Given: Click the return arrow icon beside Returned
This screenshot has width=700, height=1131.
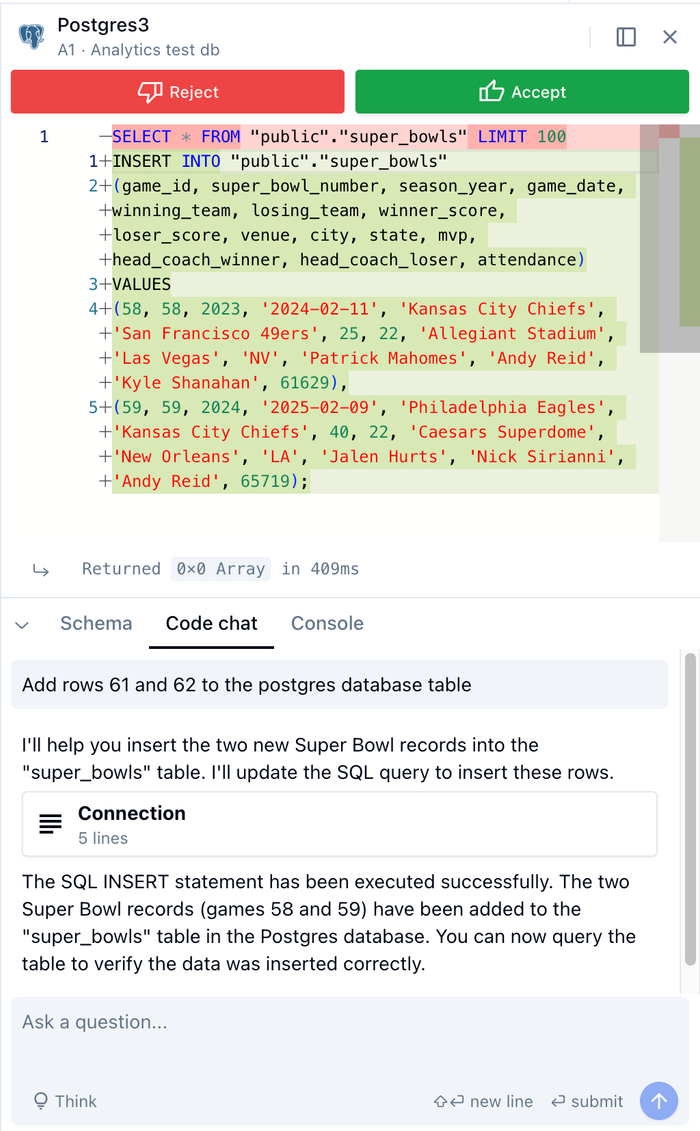Looking at the screenshot, I should (x=41, y=570).
